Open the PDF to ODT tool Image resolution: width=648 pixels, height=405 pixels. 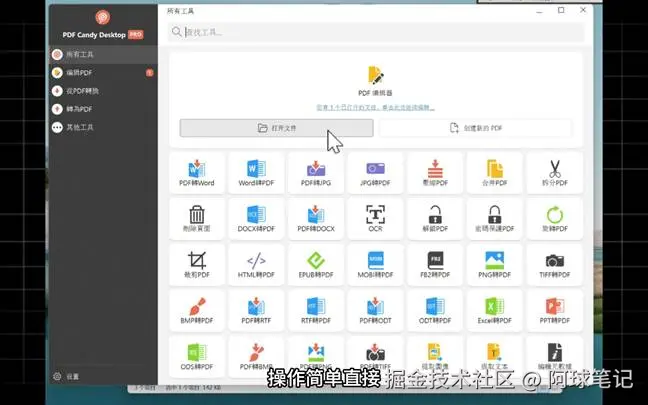coord(375,310)
